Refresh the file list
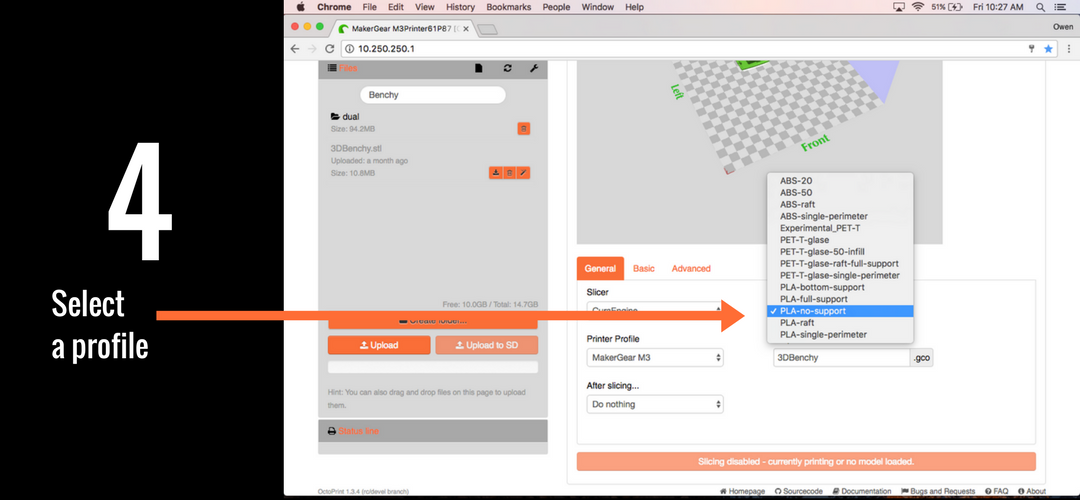This screenshot has height=500, width=1080. coord(507,68)
